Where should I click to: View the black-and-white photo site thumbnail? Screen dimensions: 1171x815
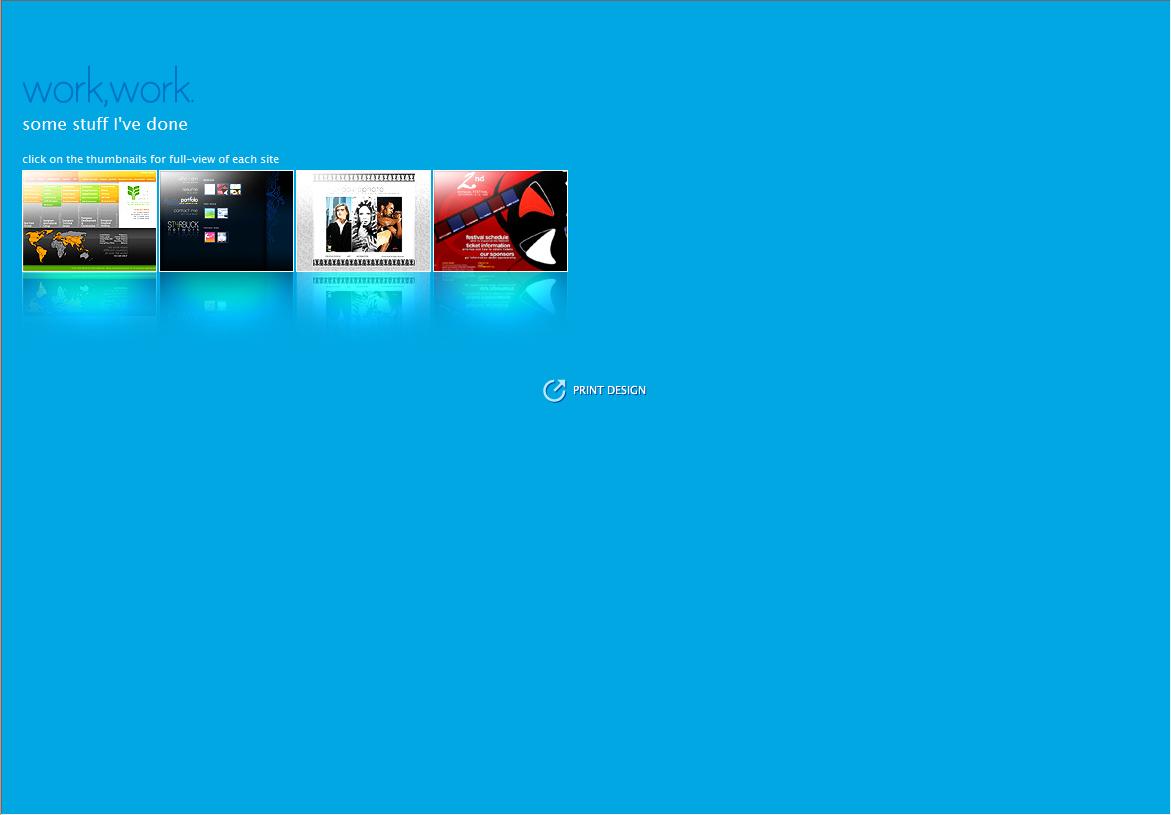point(364,220)
